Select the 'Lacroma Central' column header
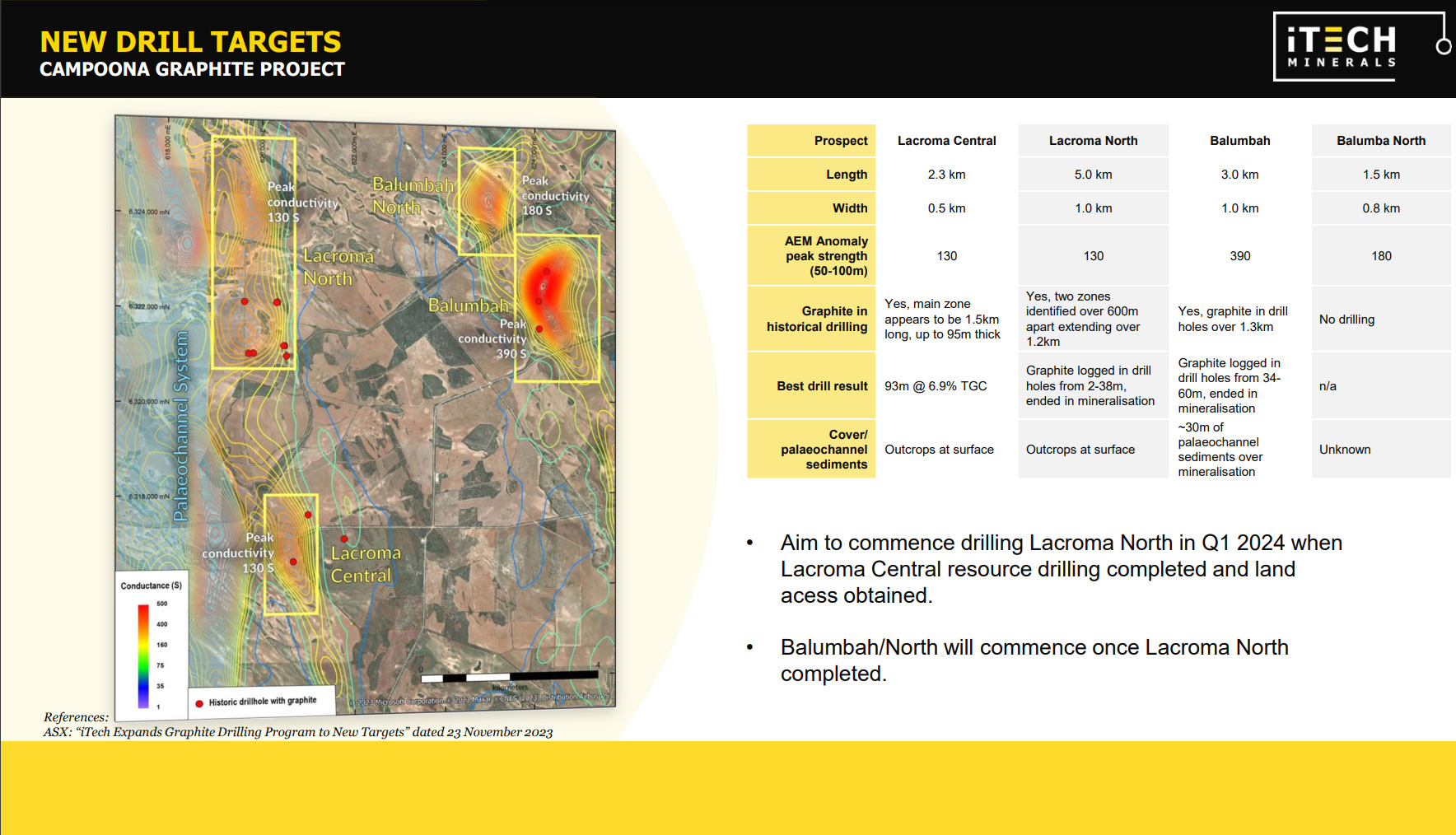 tap(946, 141)
